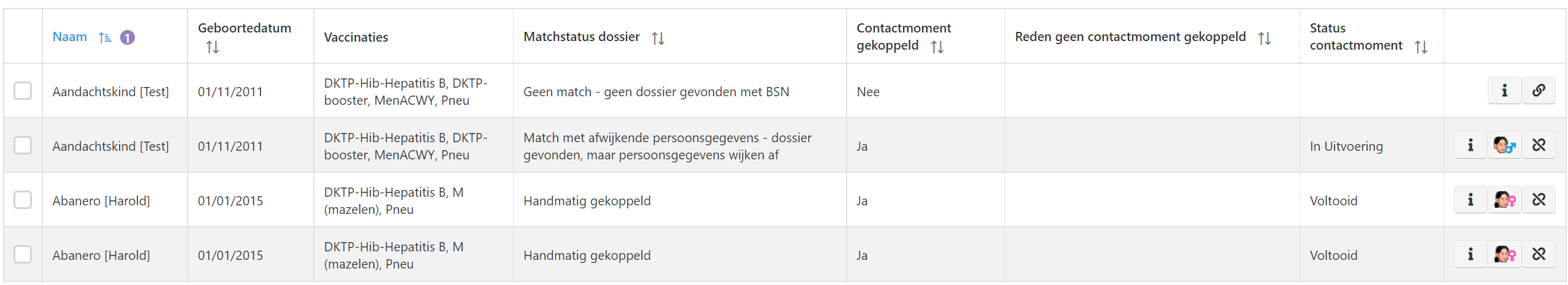This screenshot has width=1568, height=285.
Task: Open the dossier of the first Abanero [Harold] row
Action: tap(1504, 200)
